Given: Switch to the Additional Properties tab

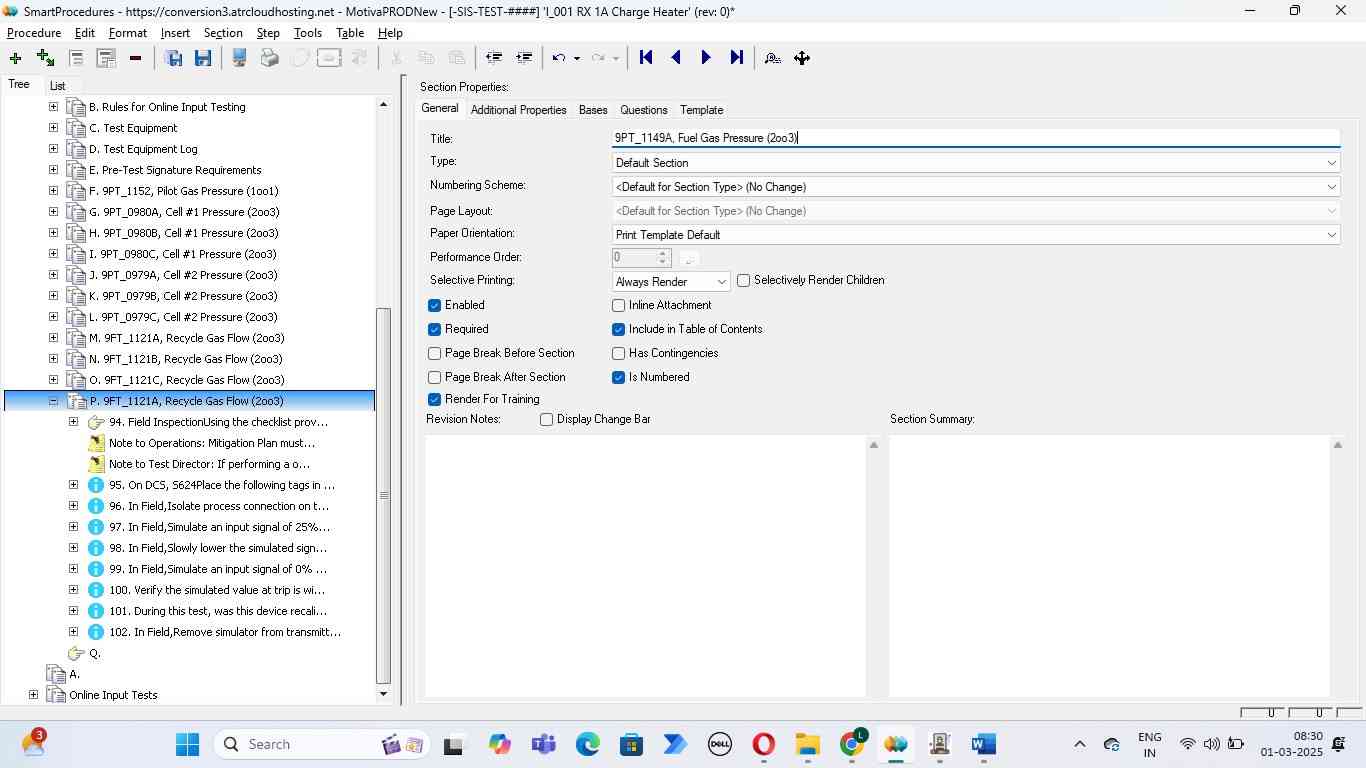Looking at the screenshot, I should (x=518, y=110).
